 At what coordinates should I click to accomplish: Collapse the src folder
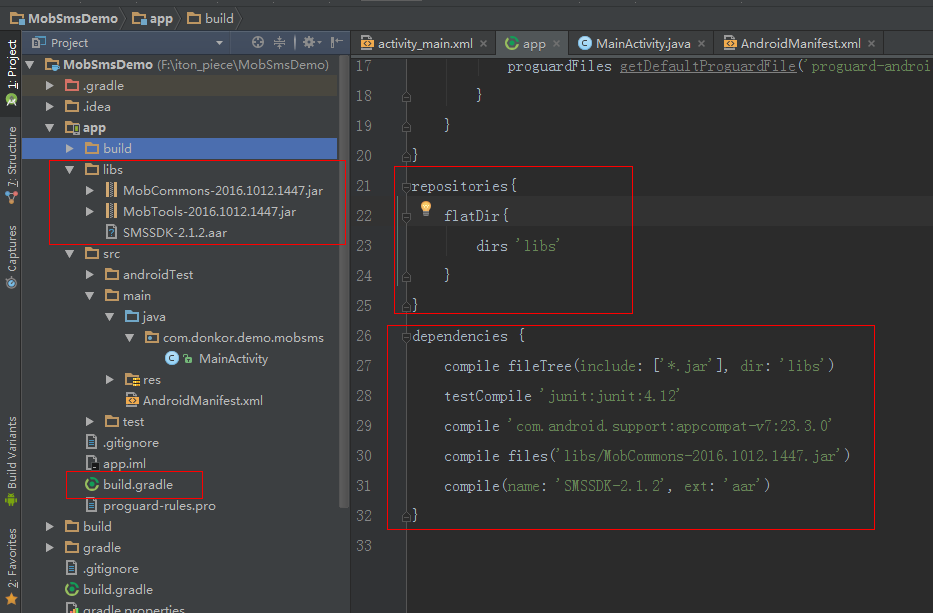(70, 254)
